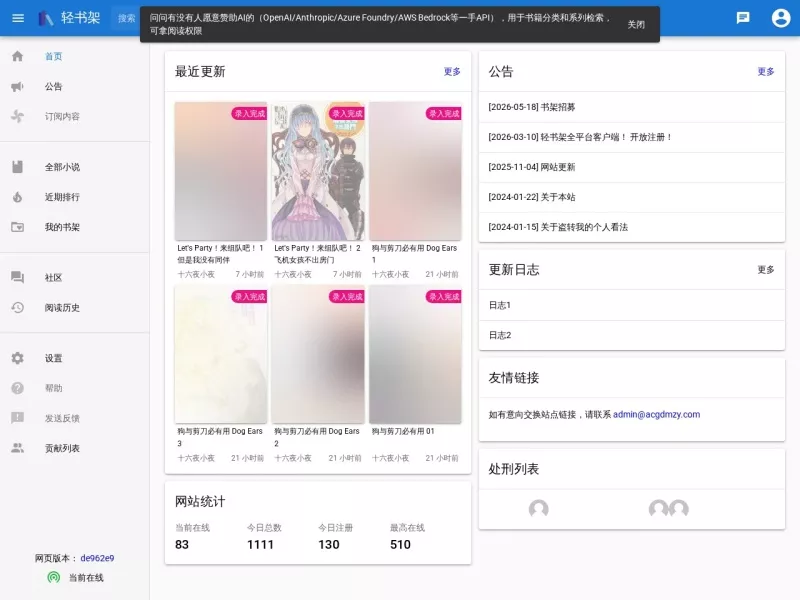The image size is (800, 600).
Task: Click the title 狗与剪刀必有用 01
Action: point(403,431)
